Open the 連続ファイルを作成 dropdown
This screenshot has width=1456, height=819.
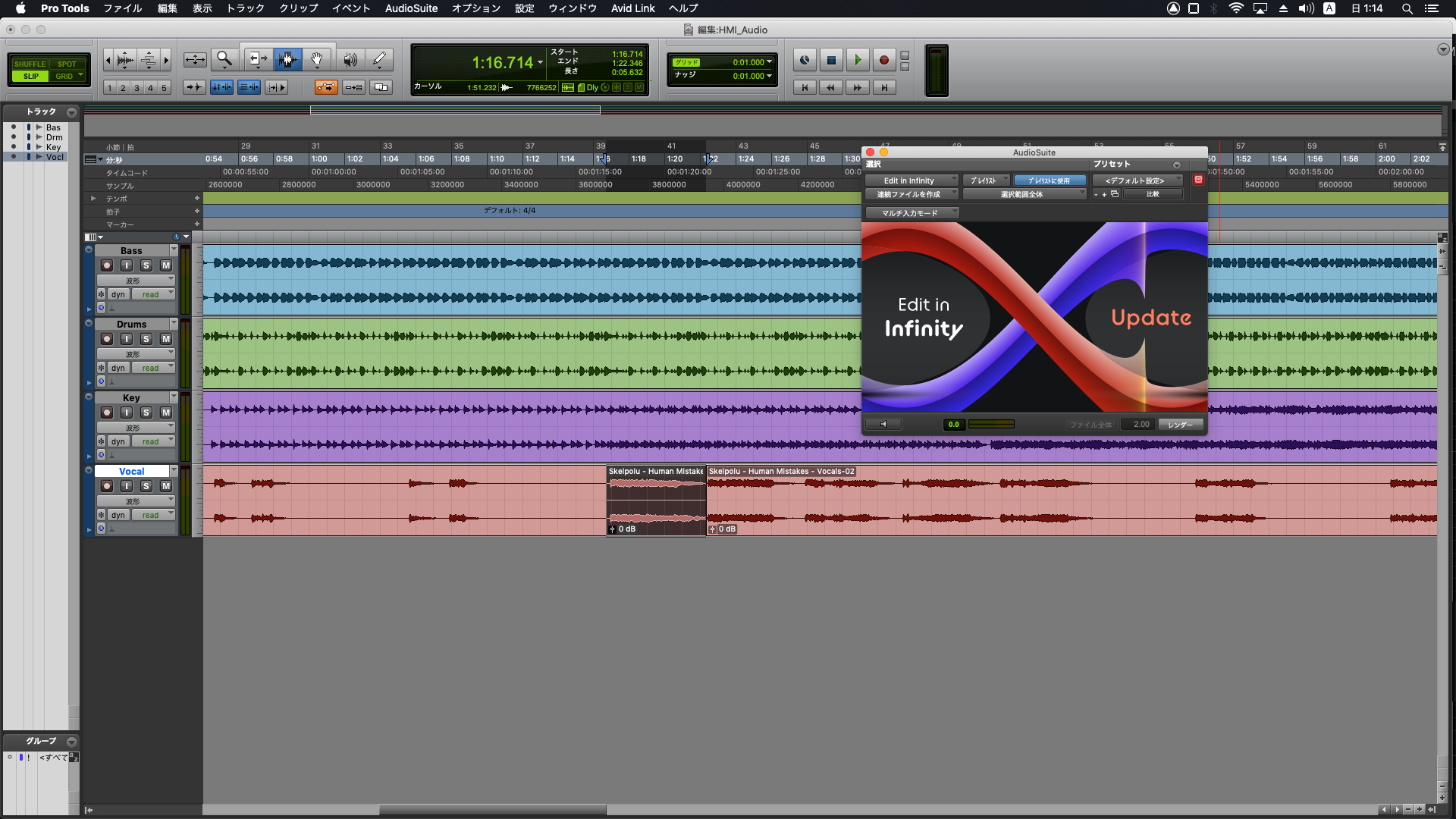pos(912,194)
